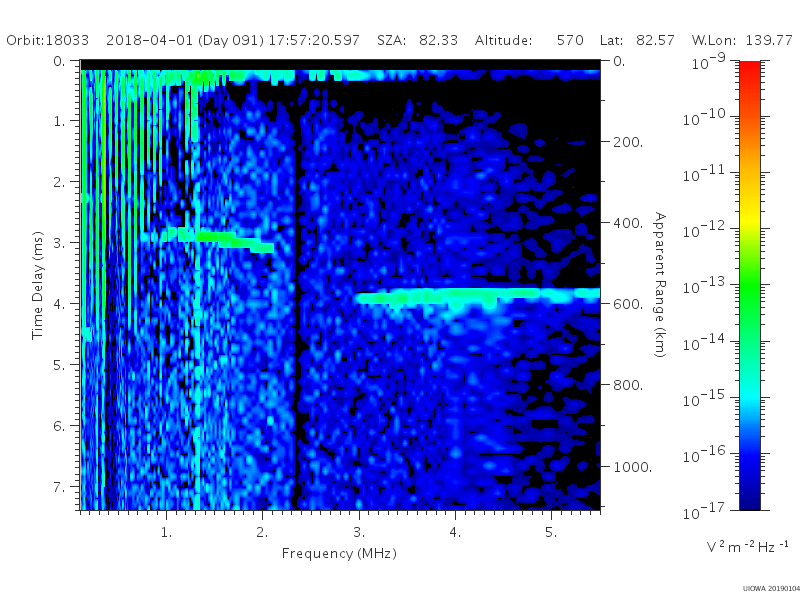The width and height of the screenshot is (800, 600).
Task: Click the 2. frequency axis tick label
Action: click(262, 532)
